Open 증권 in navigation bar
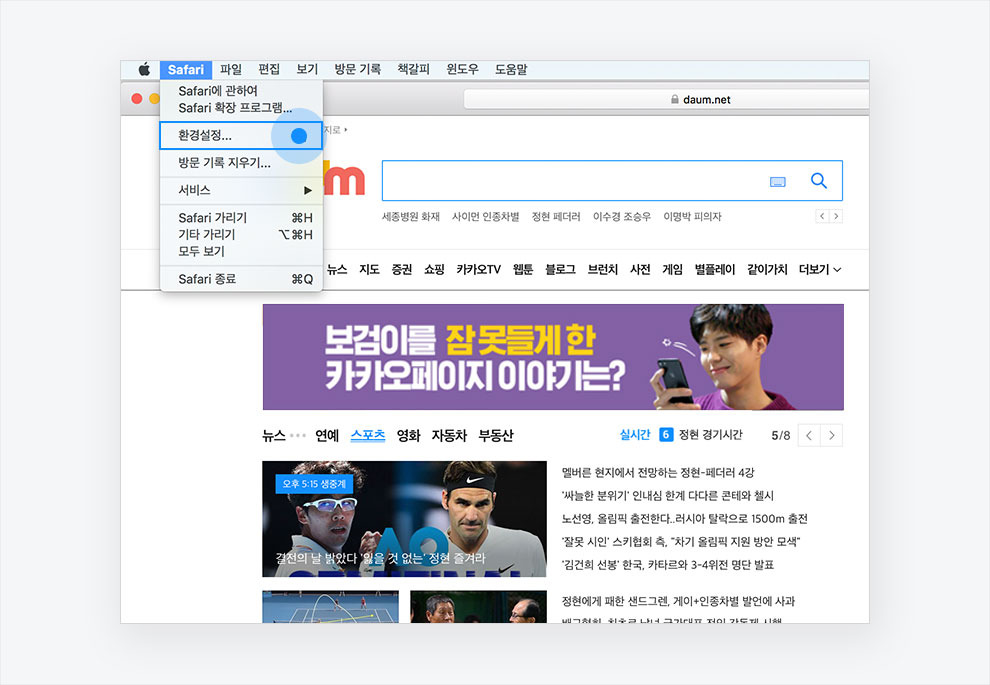Viewport: 990px width, 685px height. pyautogui.click(x=402, y=270)
